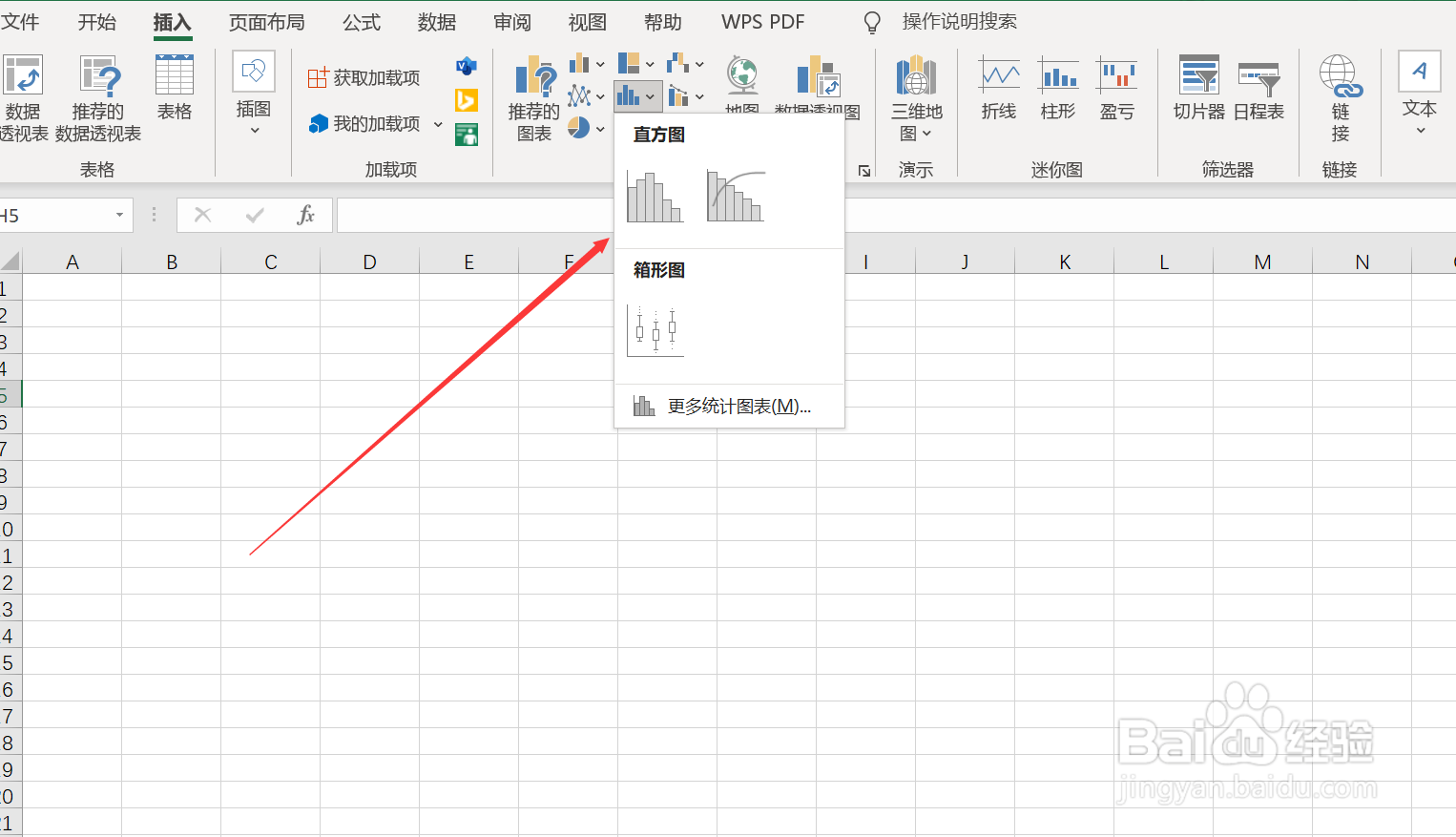Switch to the 插入 (Insert) tab
The height and width of the screenshot is (837, 1456).
pos(173,21)
